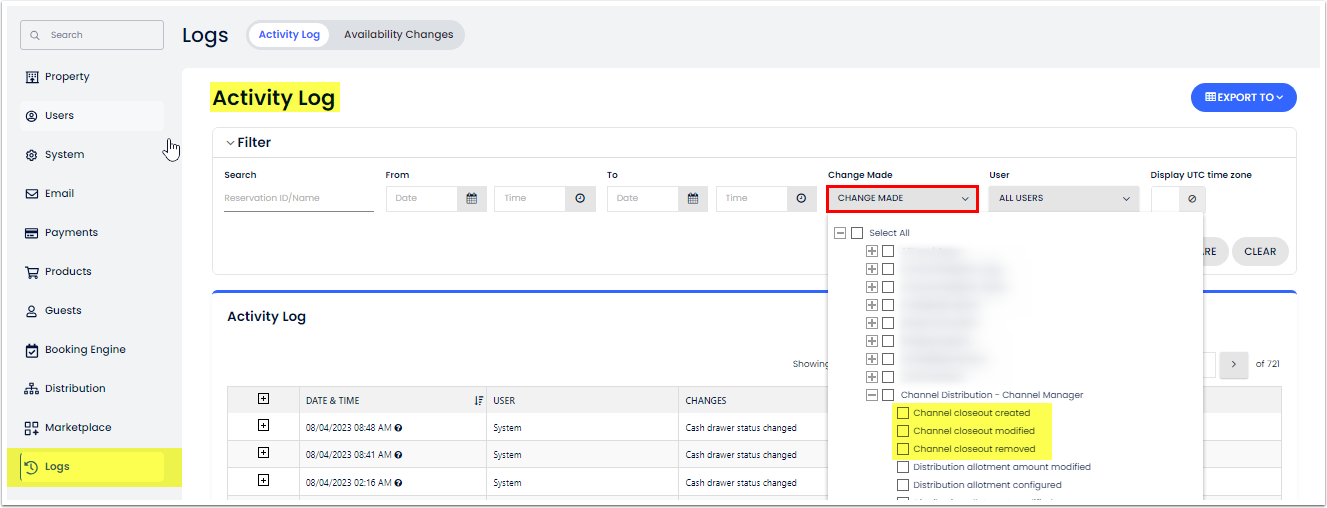Click the From time clock icon
1327x508 pixels.
click(580, 198)
